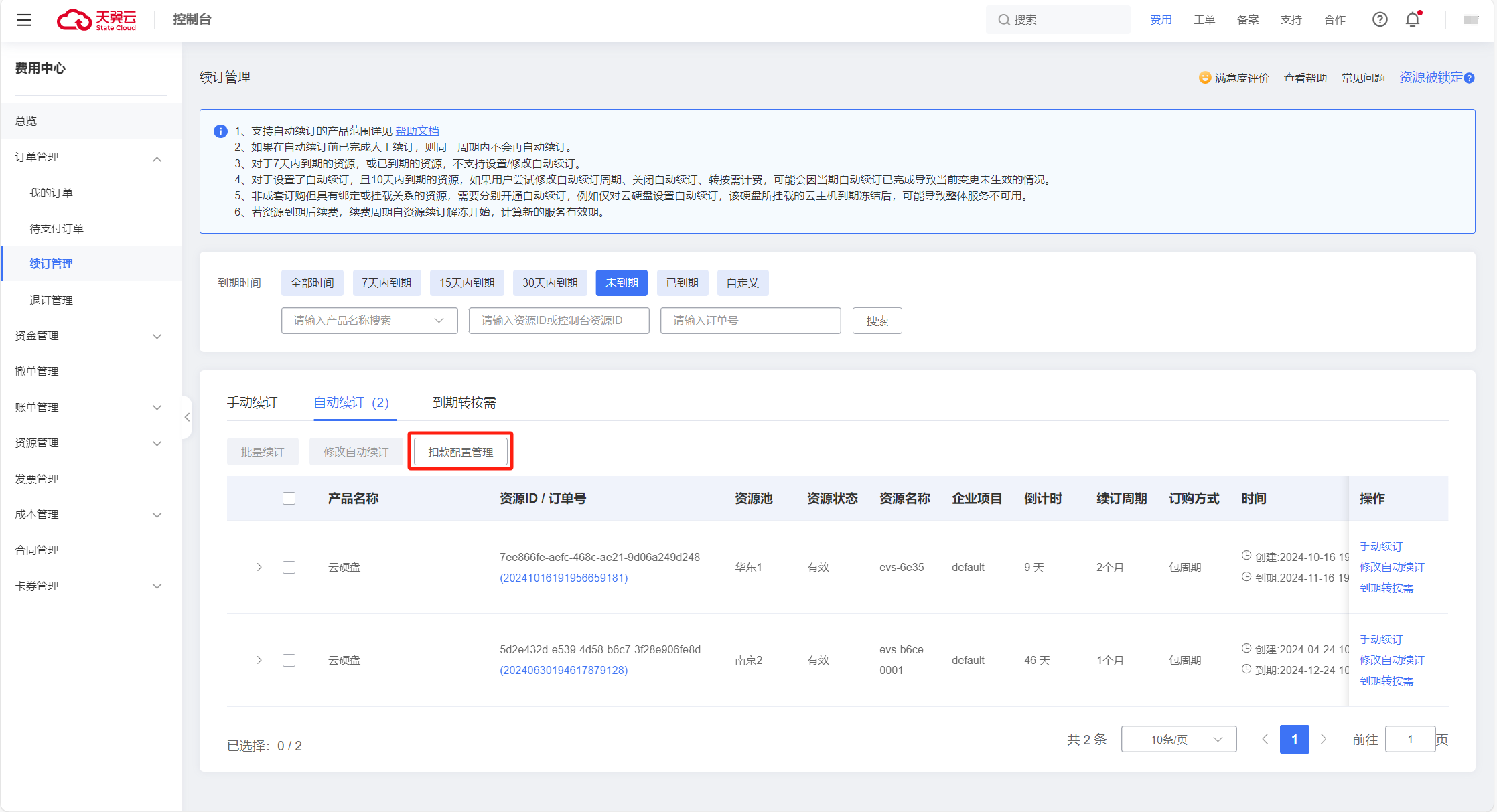
Task: Click the 满意度评价 smiley link
Action: 1234,78
